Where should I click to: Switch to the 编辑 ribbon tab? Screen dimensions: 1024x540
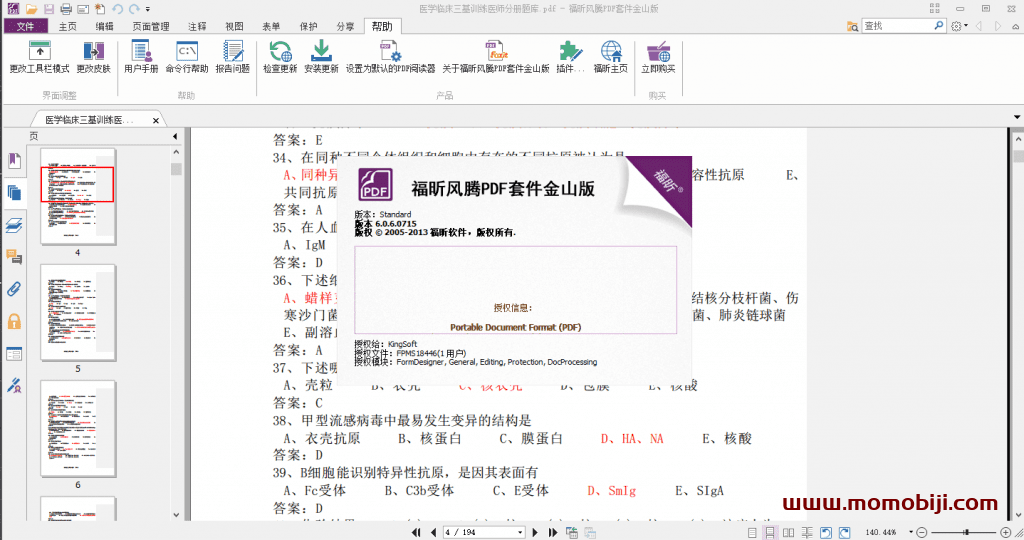pyautogui.click(x=104, y=26)
